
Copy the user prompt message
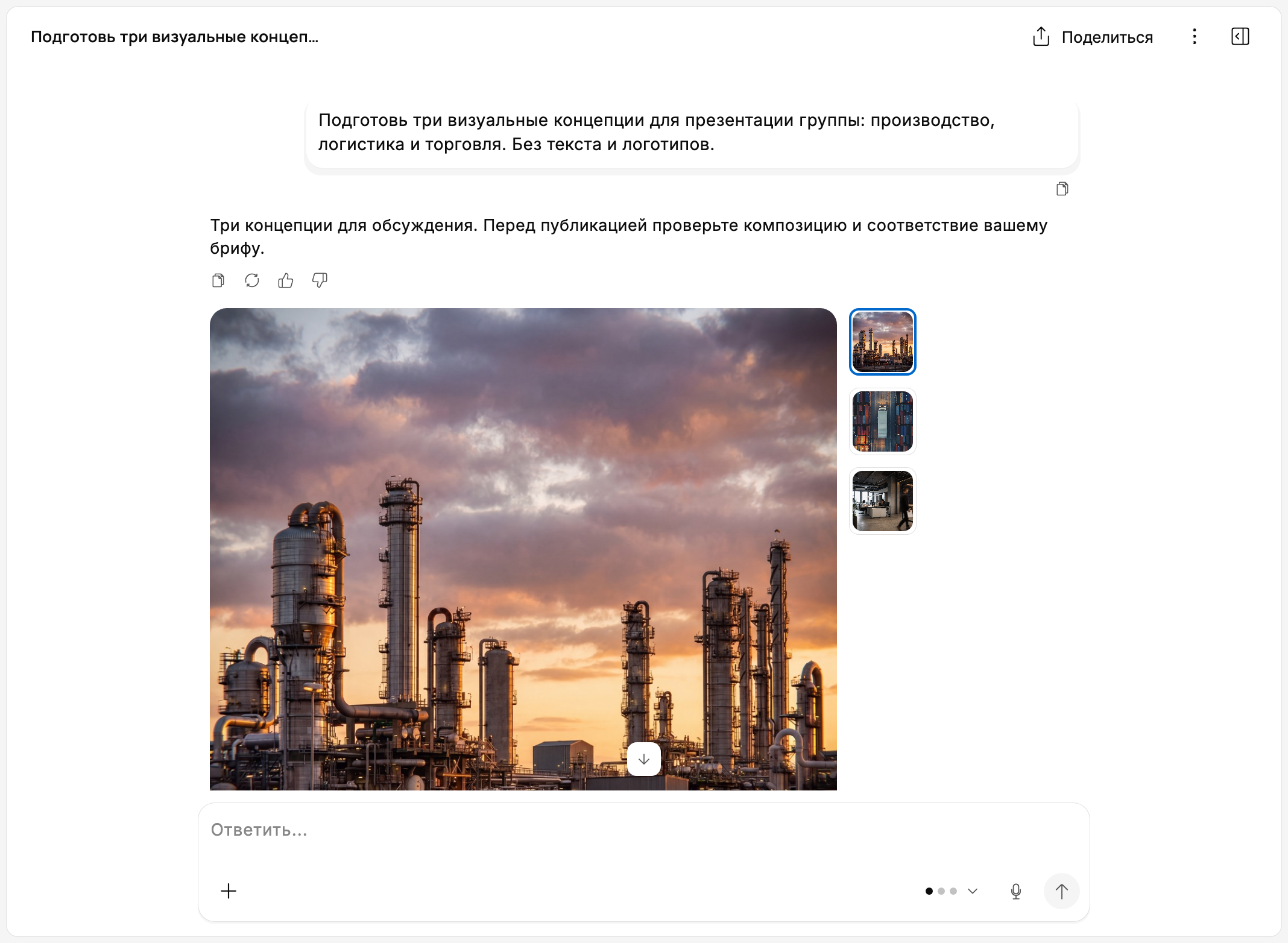click(x=1062, y=189)
